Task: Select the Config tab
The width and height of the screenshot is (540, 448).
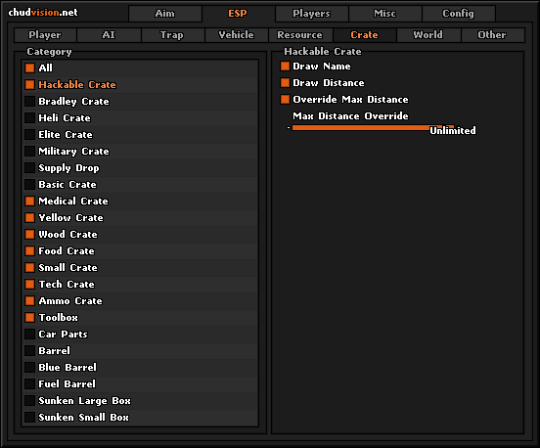Action: coord(458,14)
